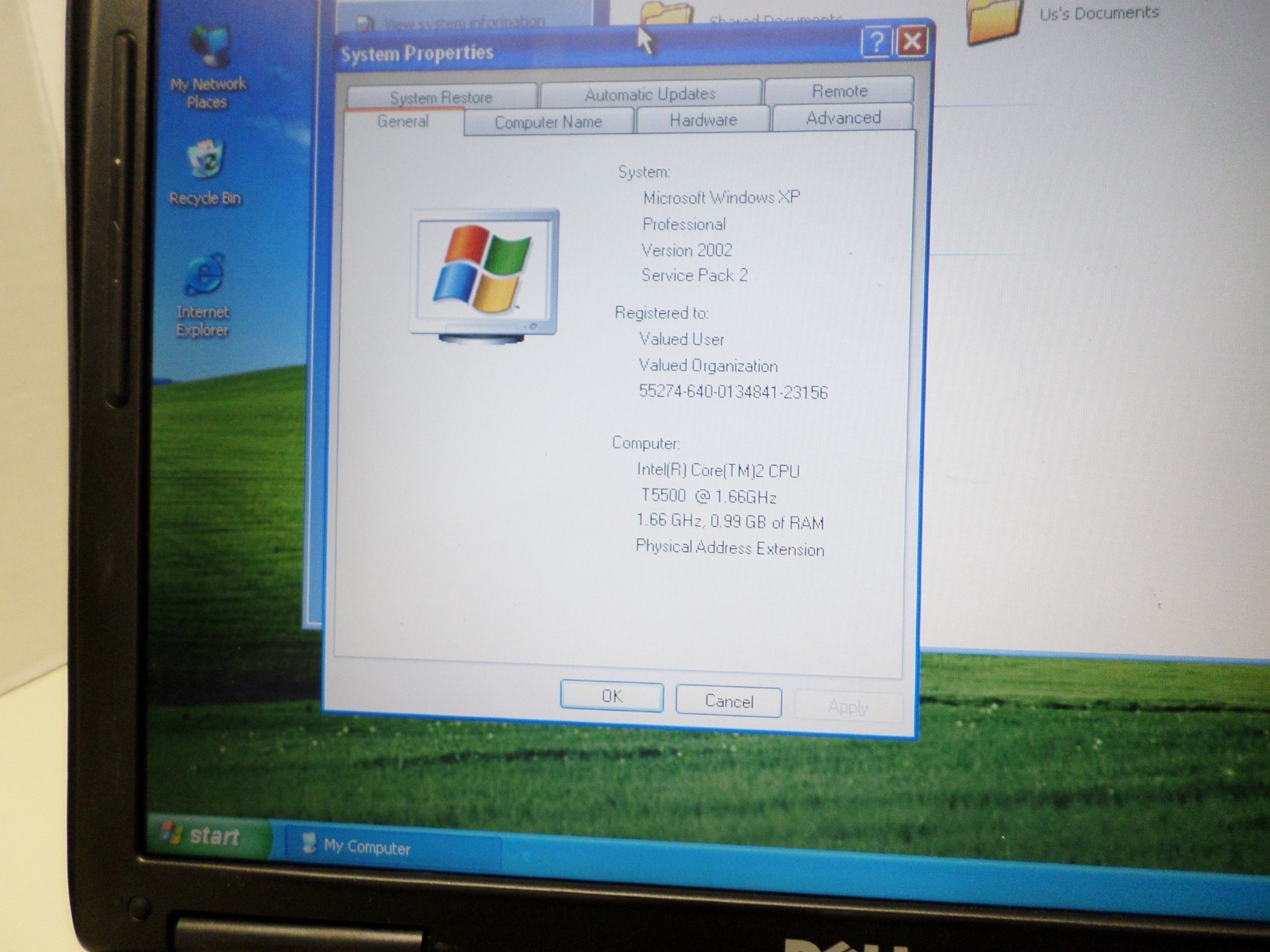1270x952 pixels.
Task: Click the OK button
Action: 611,696
